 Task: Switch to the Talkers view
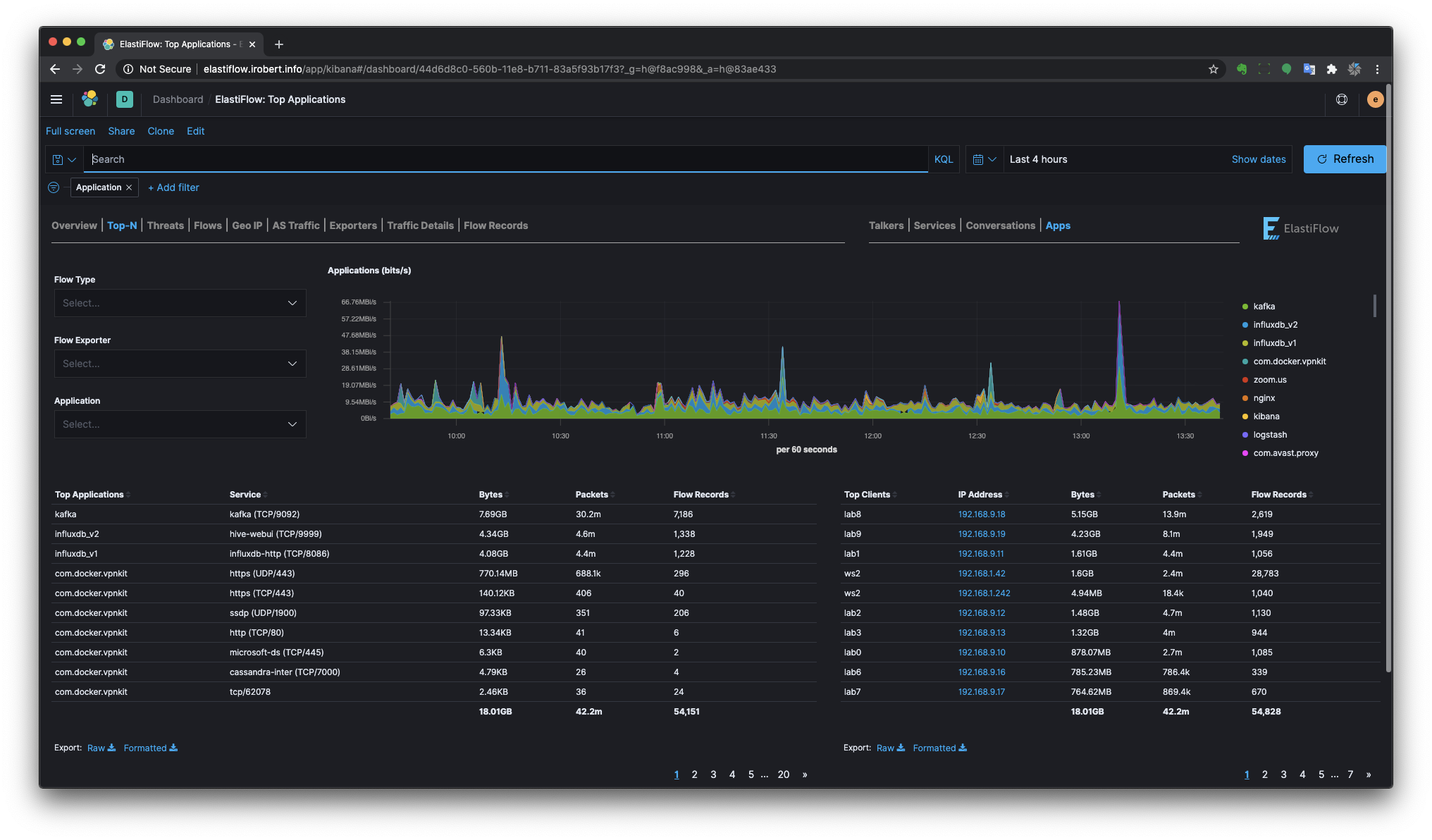pos(886,226)
